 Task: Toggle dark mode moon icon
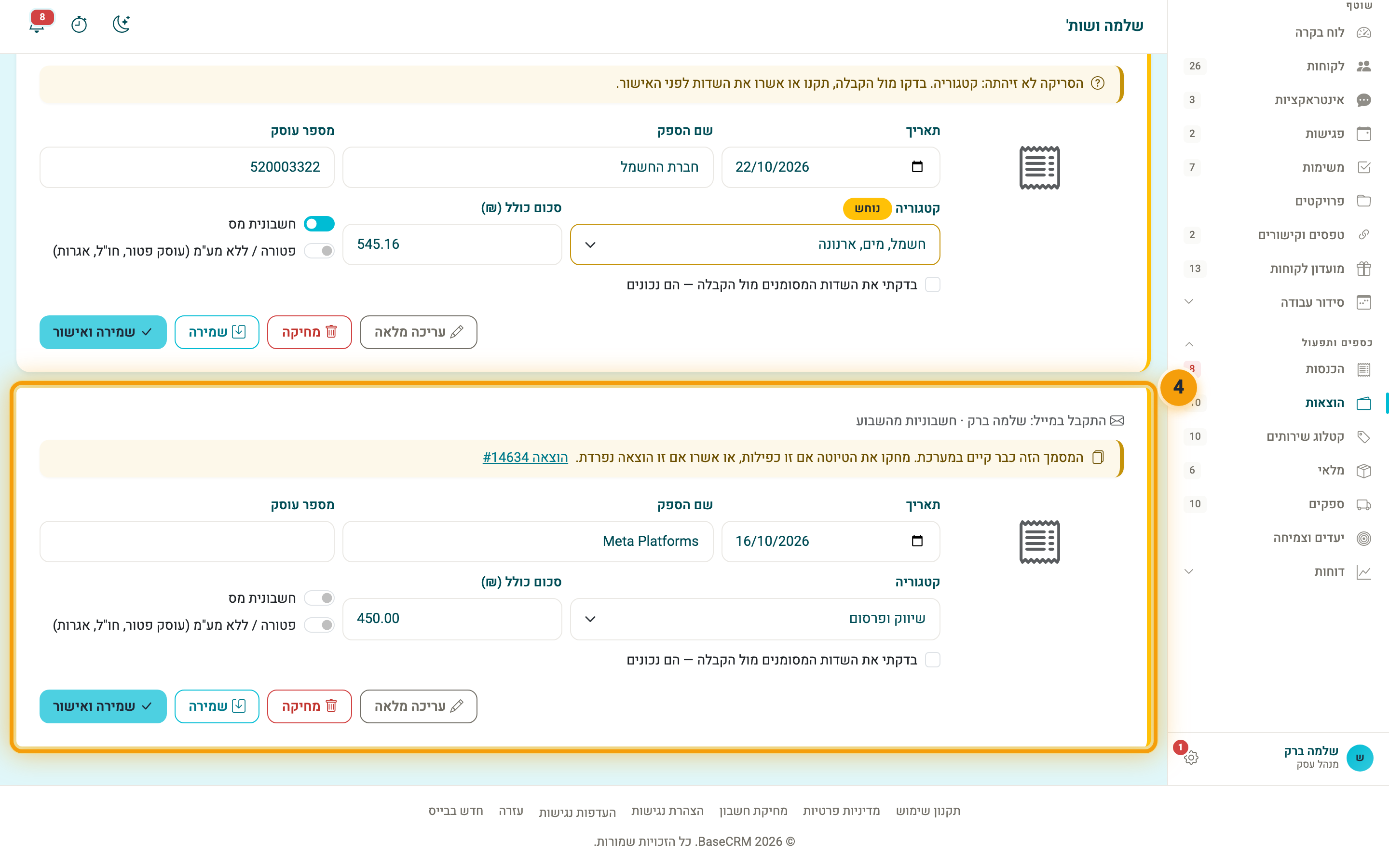pos(121,25)
